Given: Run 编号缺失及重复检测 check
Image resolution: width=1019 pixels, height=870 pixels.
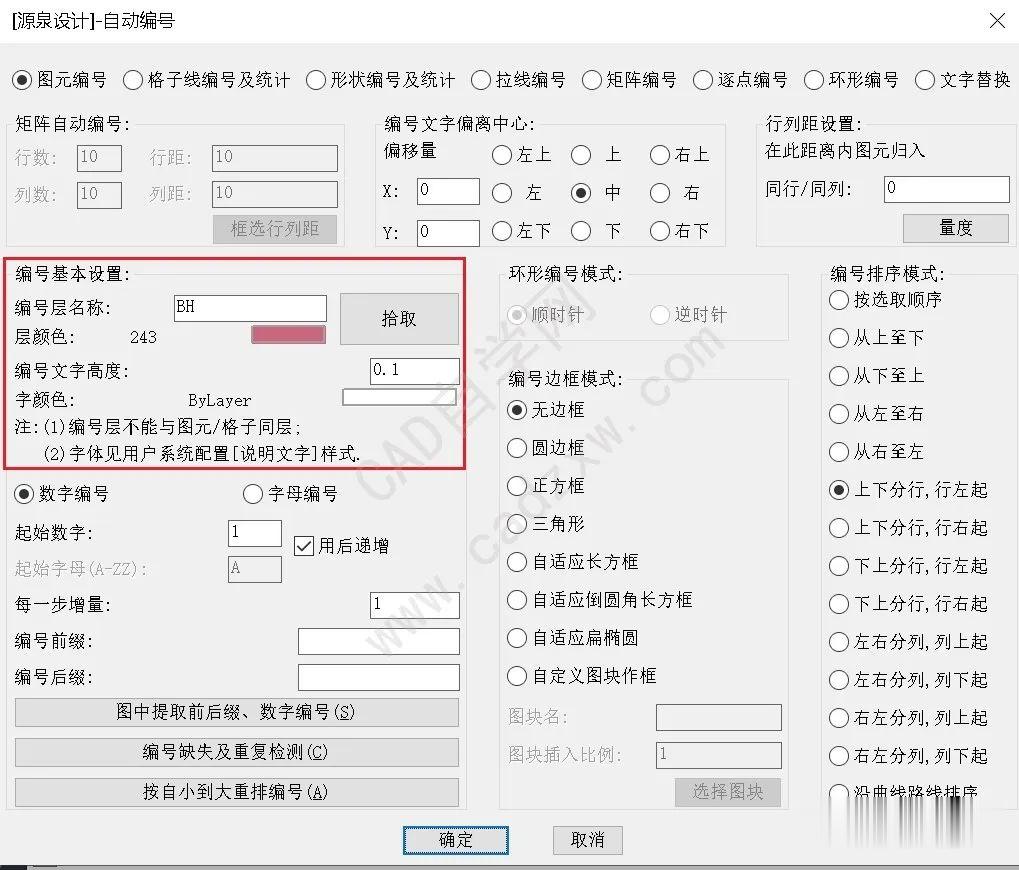Looking at the screenshot, I should (236, 753).
